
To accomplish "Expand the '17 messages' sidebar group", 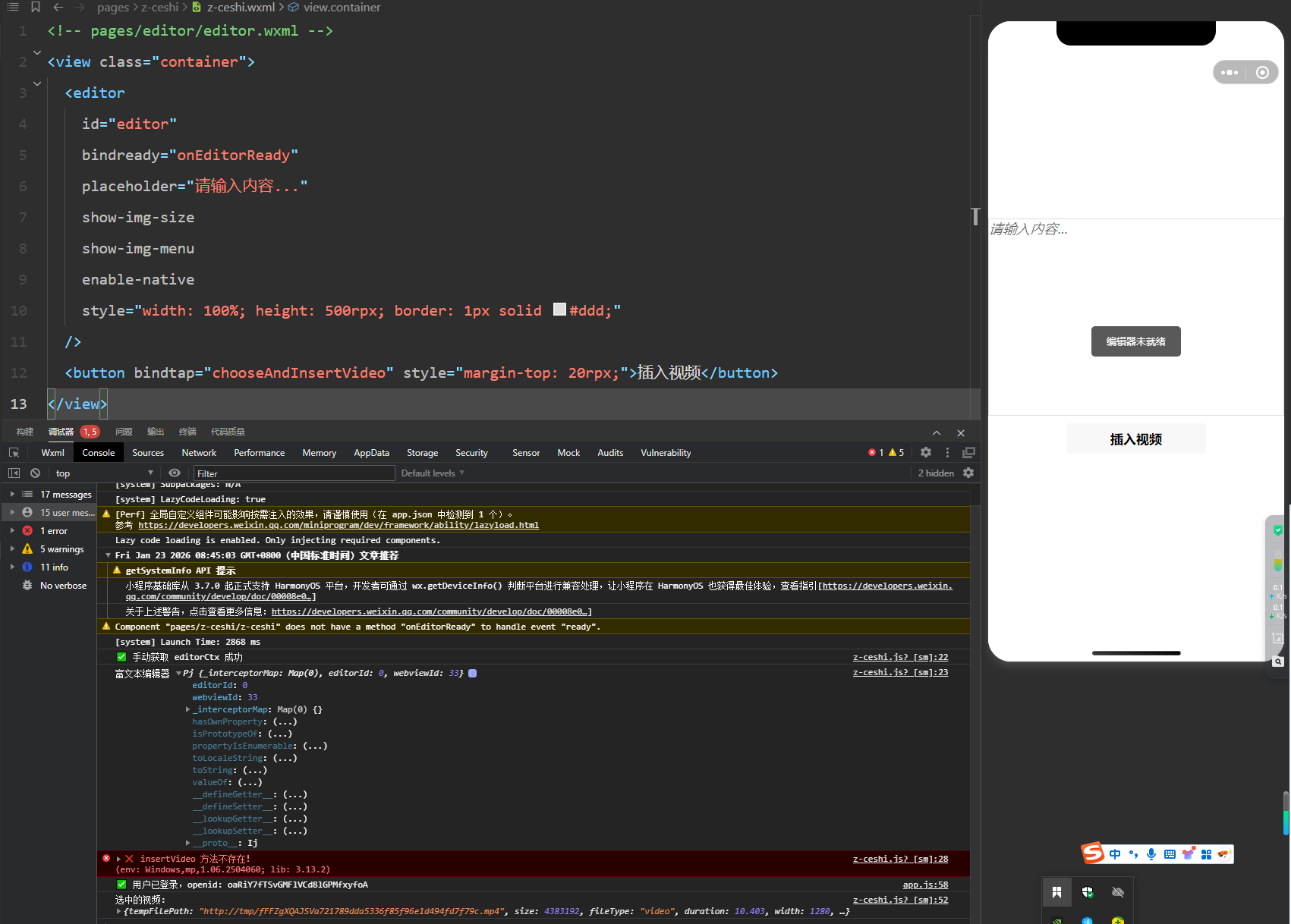I will point(12,494).
